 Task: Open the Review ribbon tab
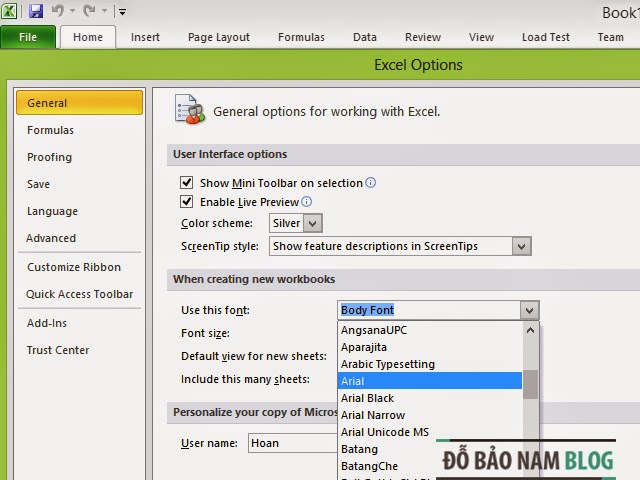pos(423,37)
